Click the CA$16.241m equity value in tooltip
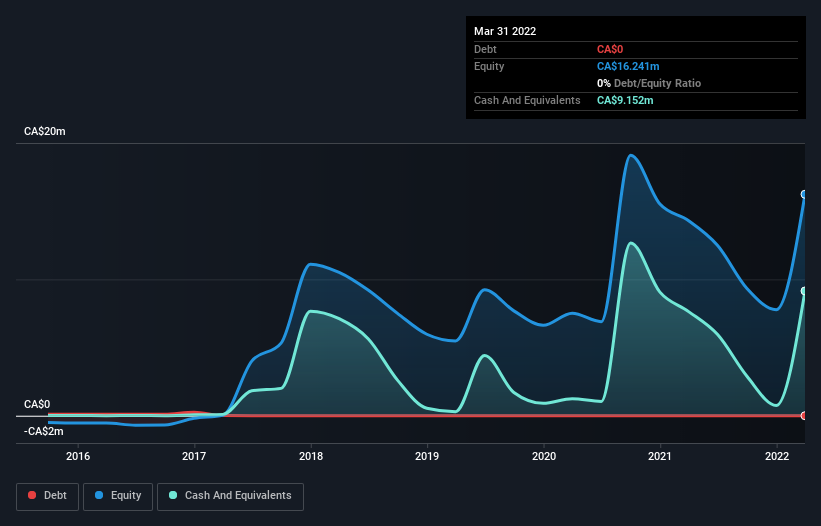 coord(628,66)
